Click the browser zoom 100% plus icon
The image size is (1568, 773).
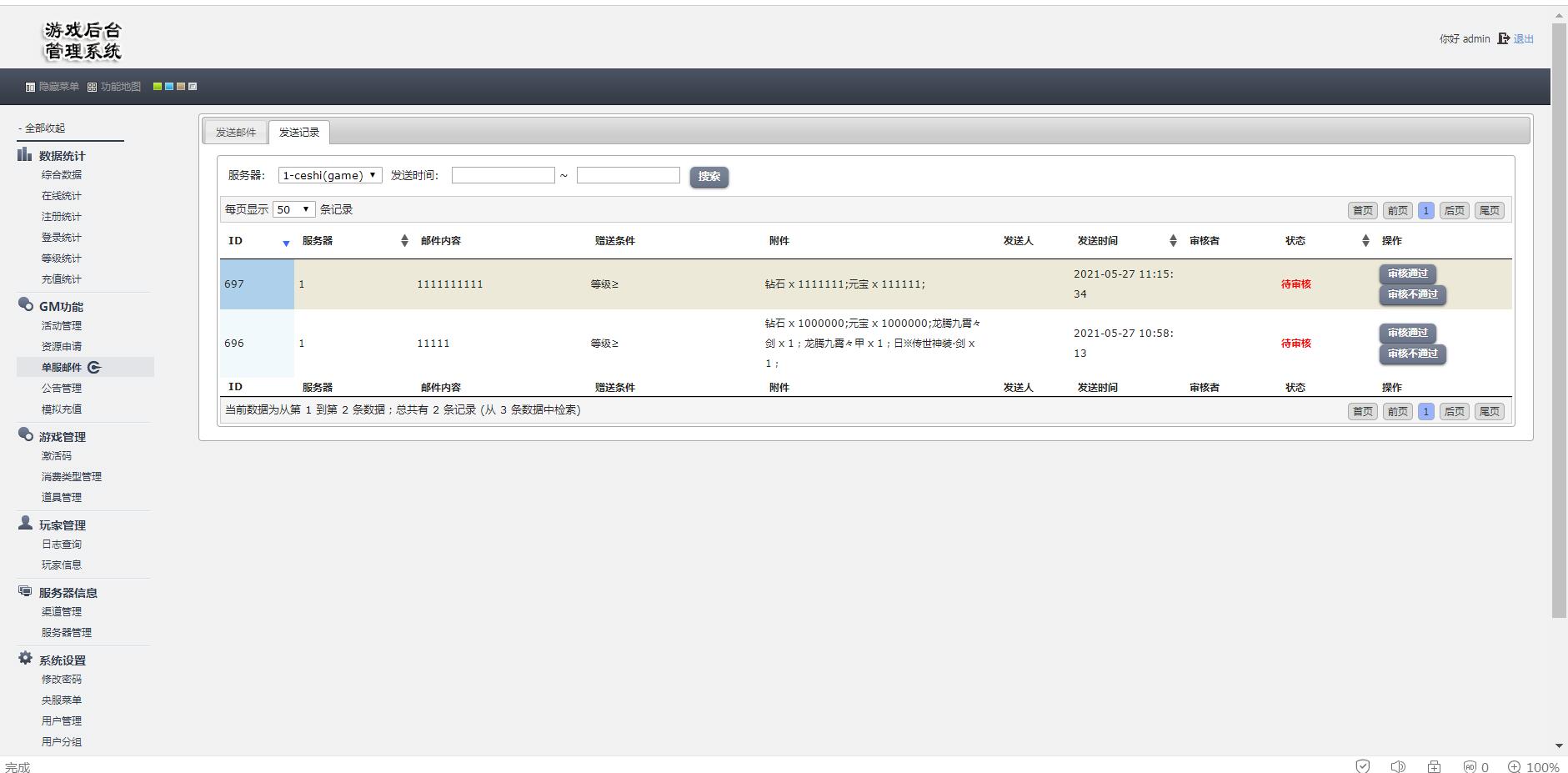pyautogui.click(x=1514, y=767)
